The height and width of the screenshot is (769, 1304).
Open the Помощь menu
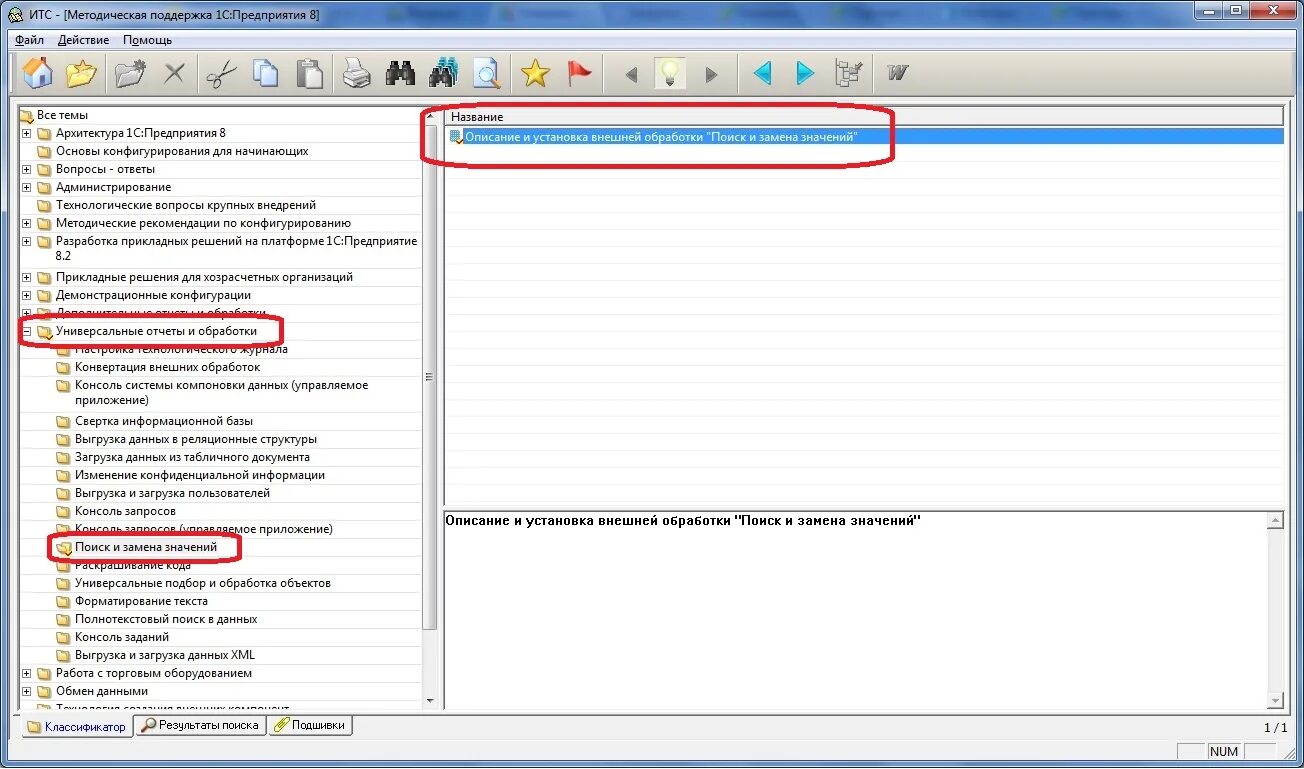tap(147, 40)
